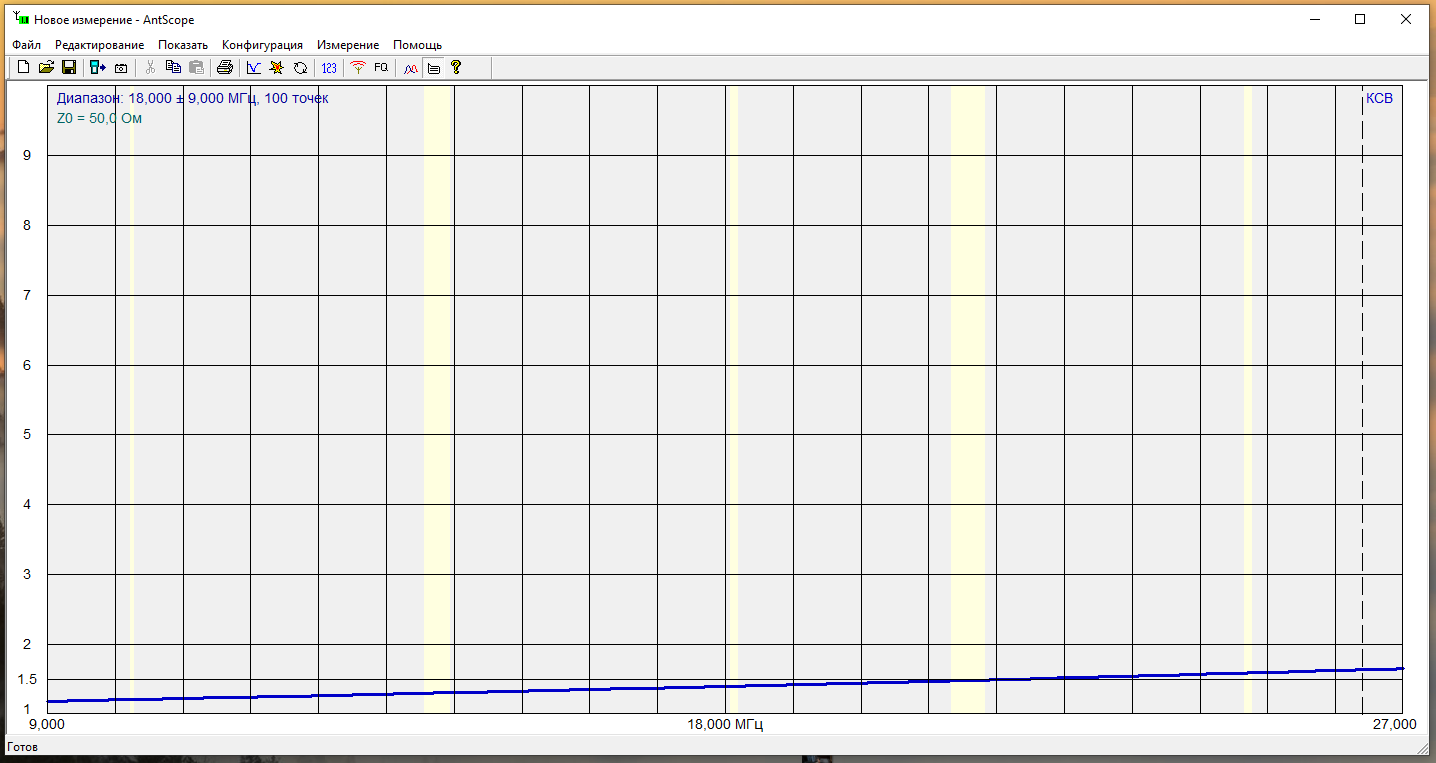Save the measurement with the floppy icon

click(69, 68)
